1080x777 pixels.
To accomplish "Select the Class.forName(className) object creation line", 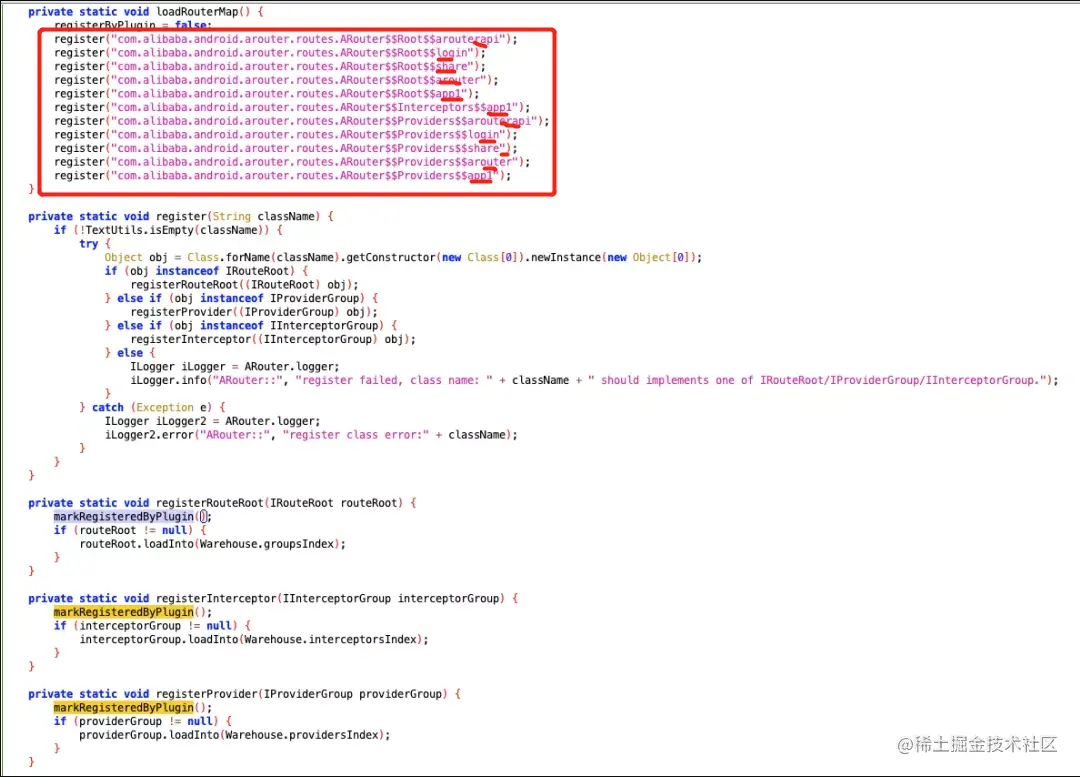I will tap(404, 258).
